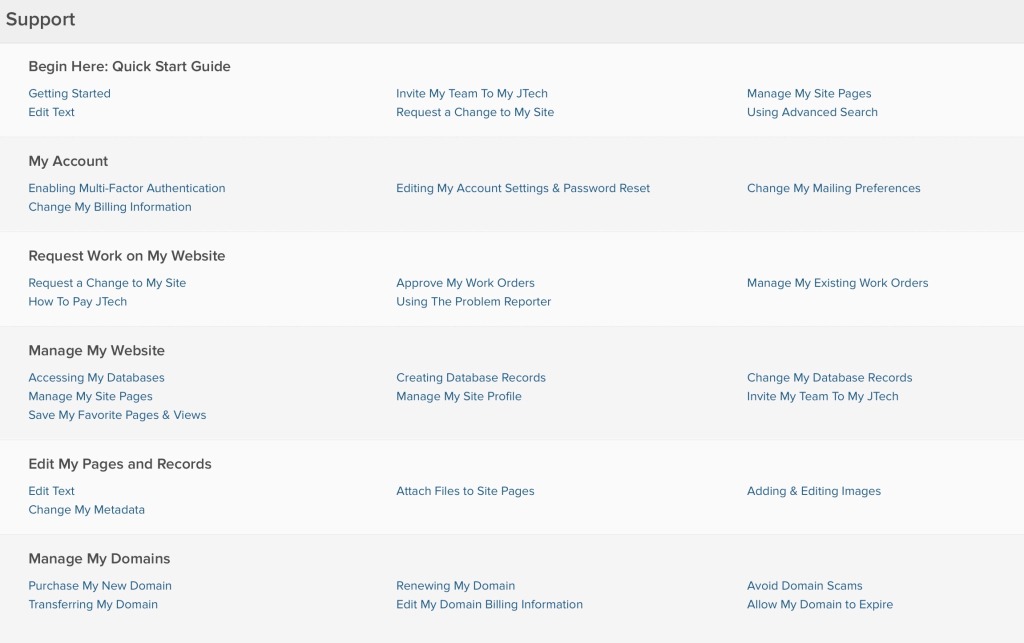Click Adding & Editing Images
Image resolution: width=1024 pixels, height=643 pixels.
tap(814, 491)
